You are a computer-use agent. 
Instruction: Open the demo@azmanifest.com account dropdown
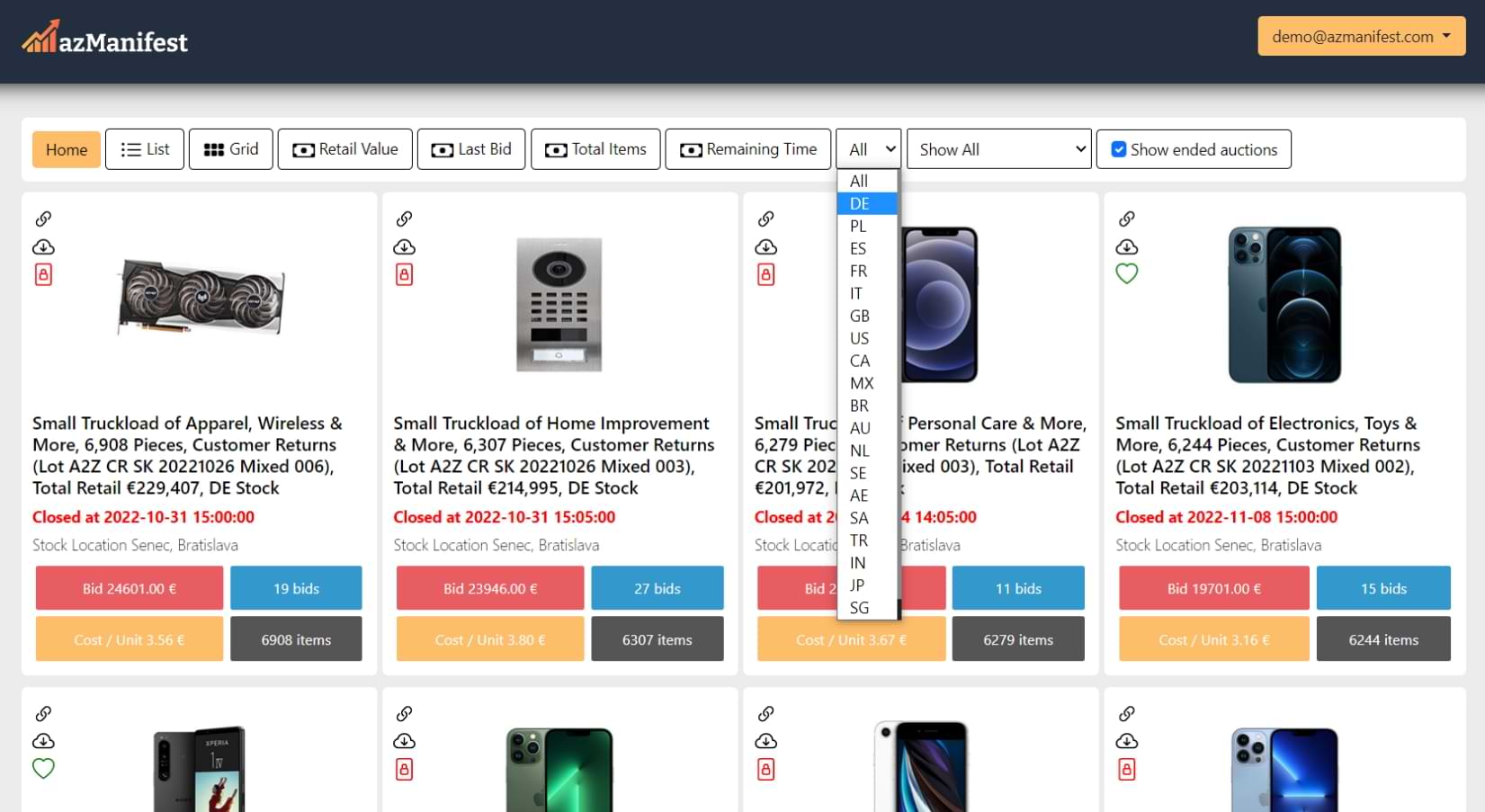[1360, 37]
